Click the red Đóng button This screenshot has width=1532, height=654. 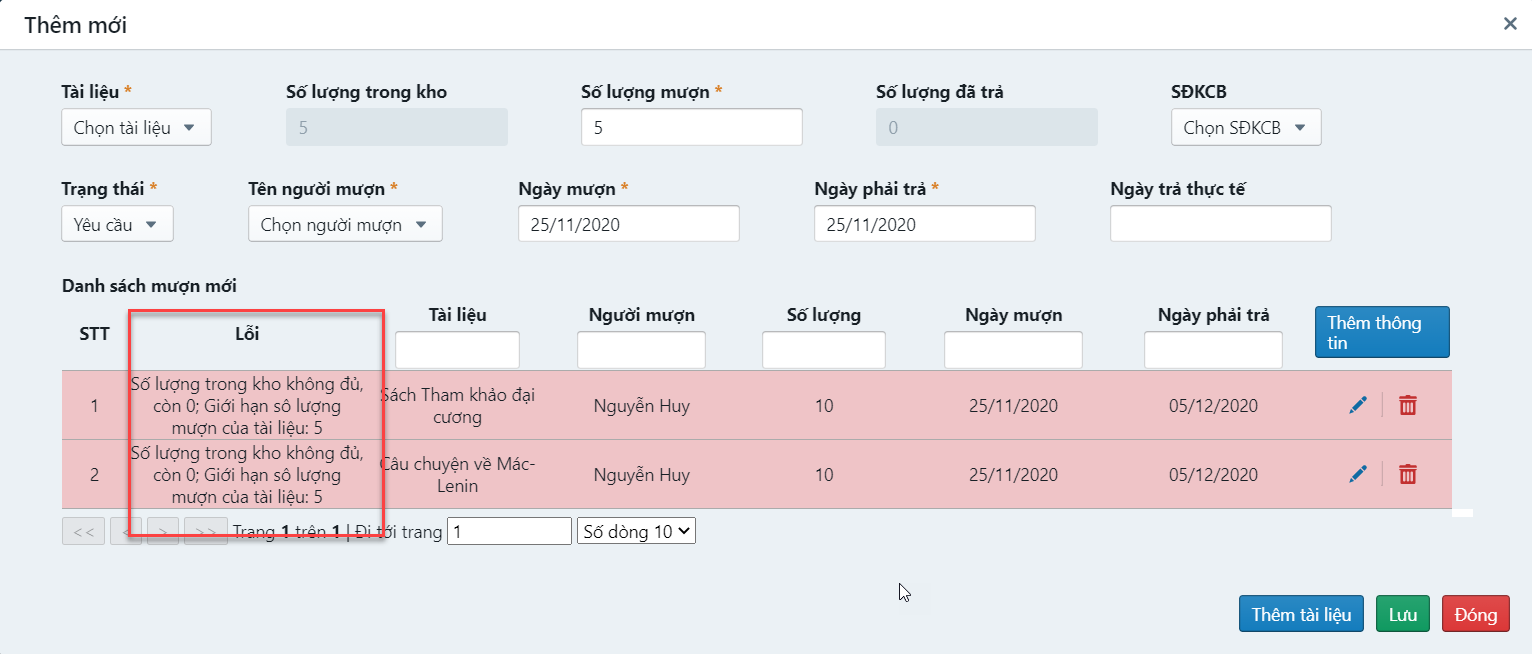[1475, 615]
